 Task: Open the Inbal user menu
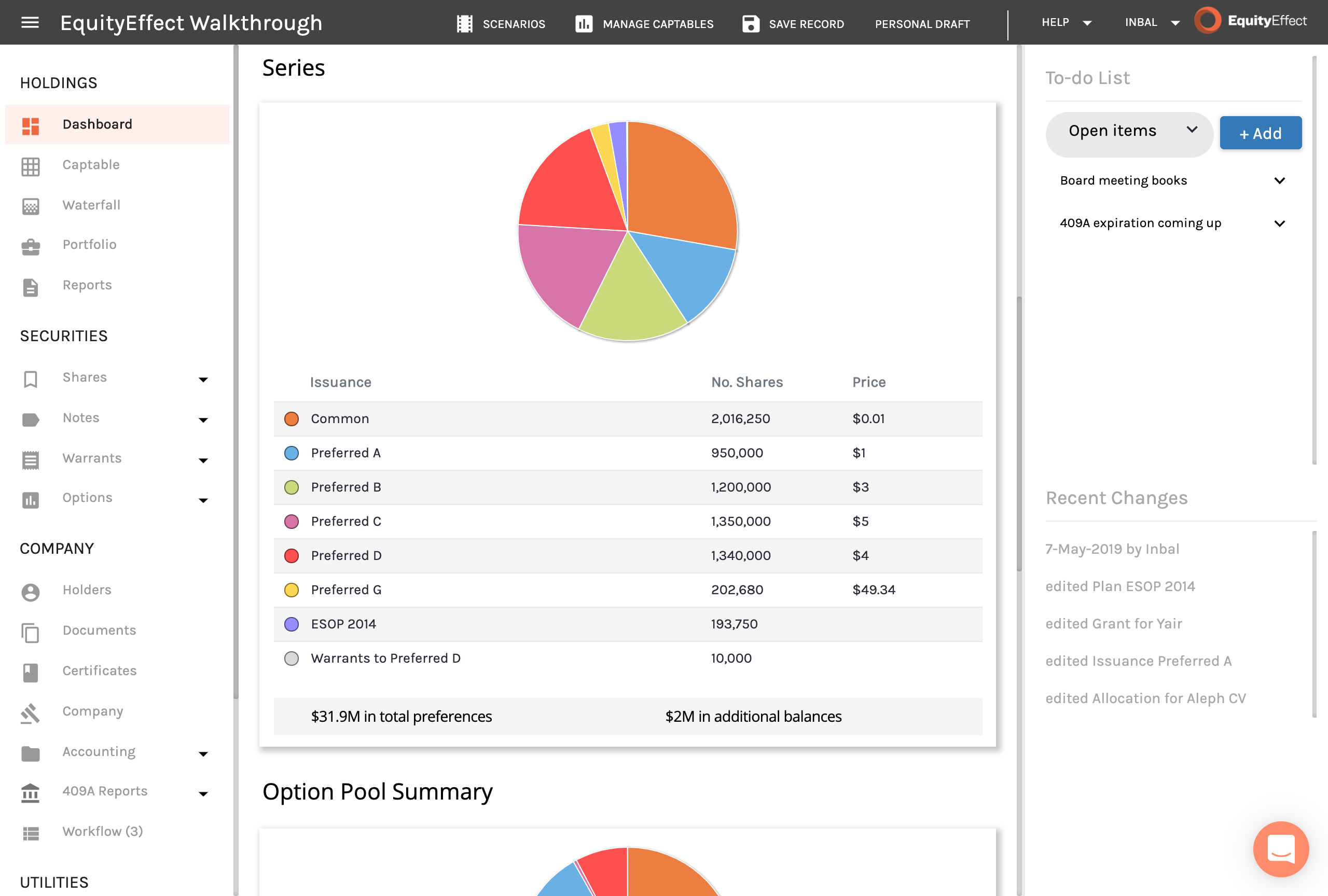[1151, 22]
